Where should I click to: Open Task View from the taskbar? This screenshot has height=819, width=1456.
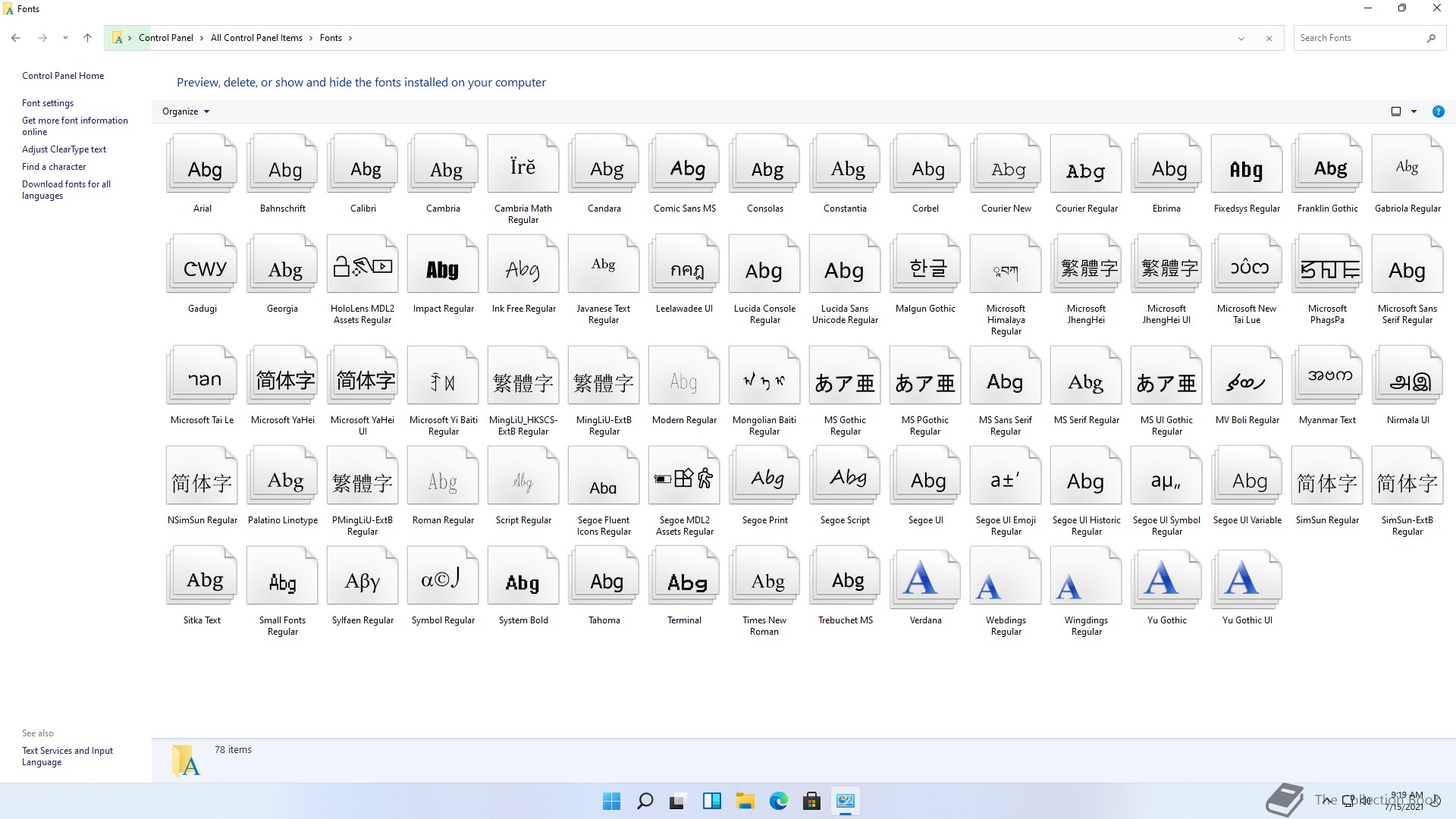coord(678,801)
